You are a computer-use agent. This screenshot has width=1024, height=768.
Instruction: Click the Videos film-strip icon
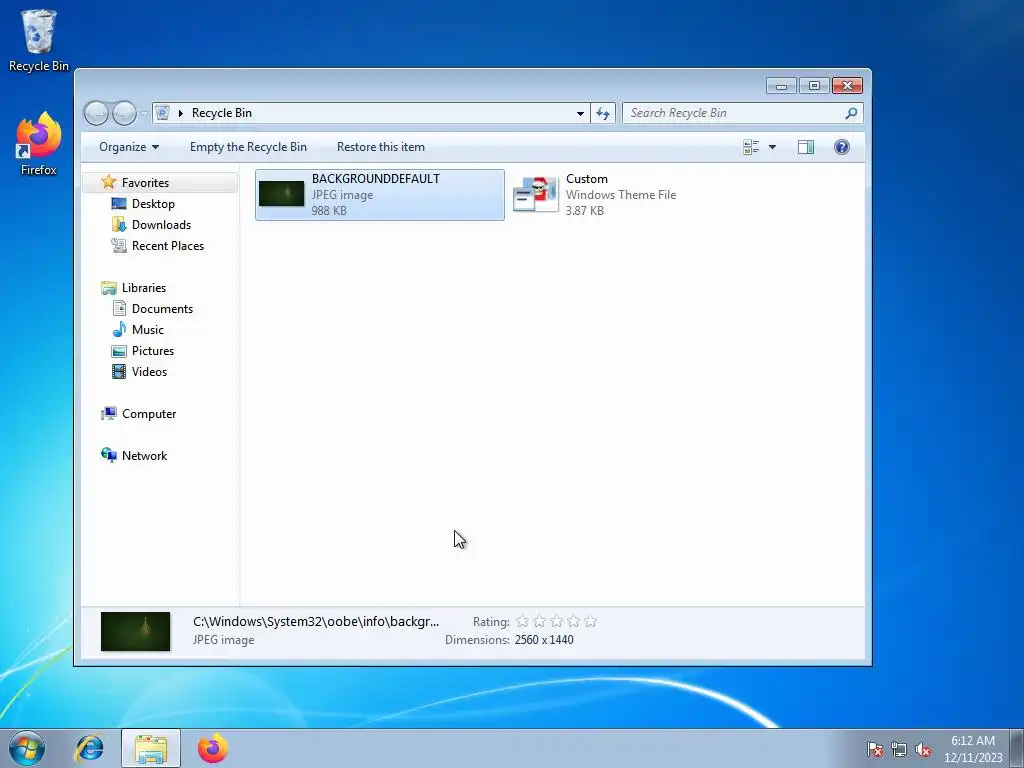(119, 372)
